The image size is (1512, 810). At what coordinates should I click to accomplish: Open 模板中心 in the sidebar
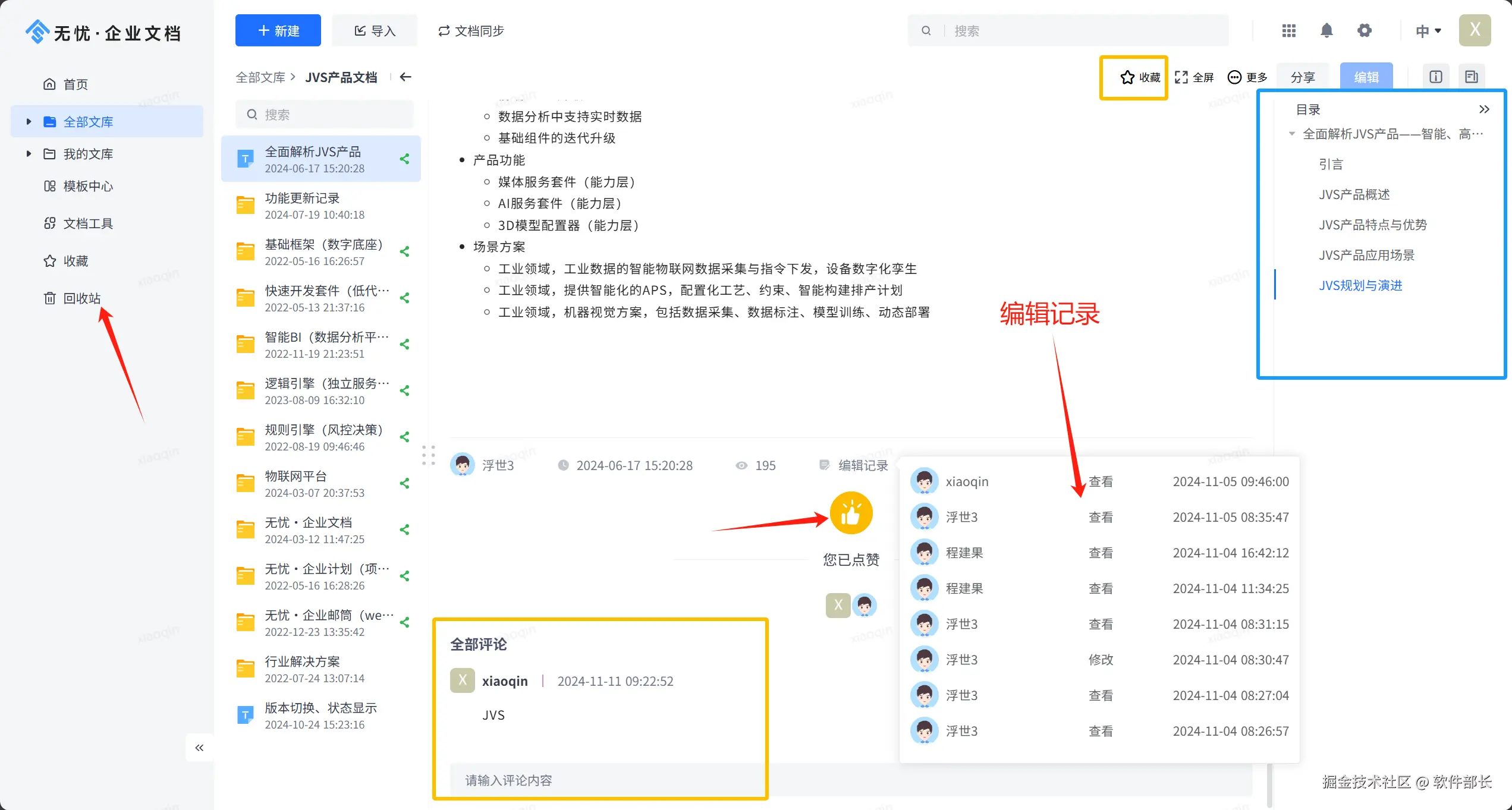click(x=87, y=187)
